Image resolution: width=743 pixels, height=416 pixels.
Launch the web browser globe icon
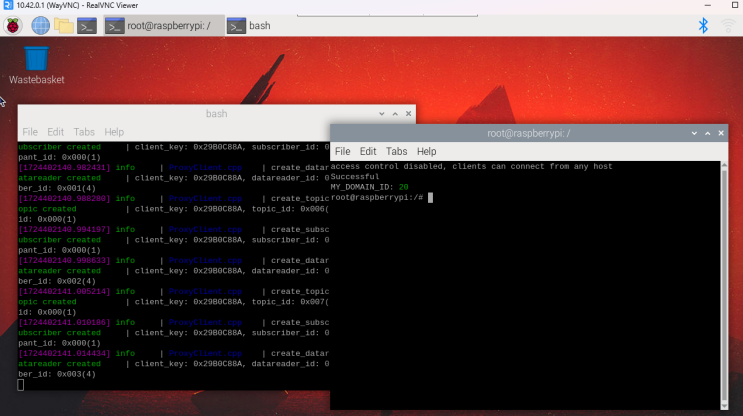pos(40,26)
